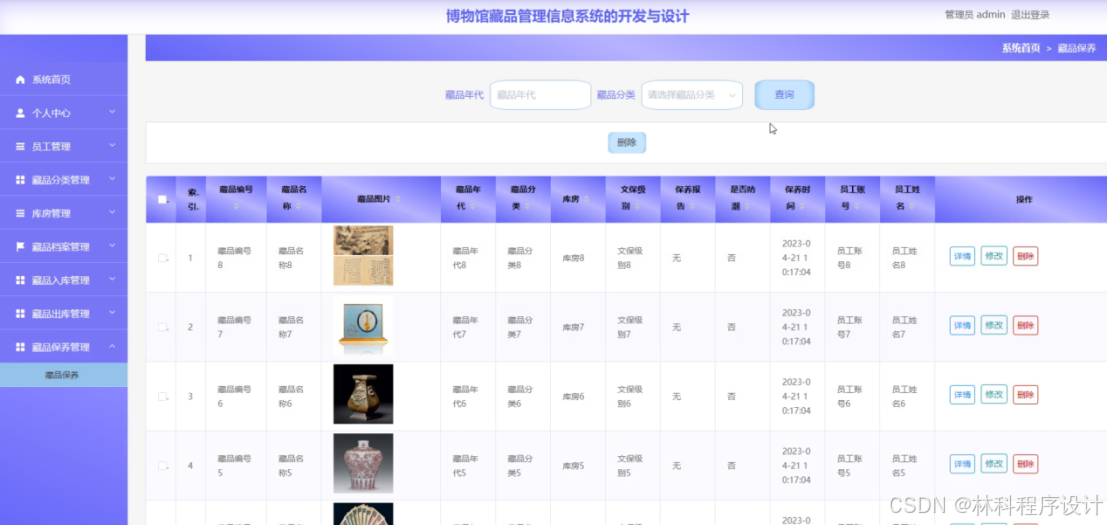The image size is (1107, 525).
Task: Sort by 藏品图片 column arrows
Action: (398, 200)
